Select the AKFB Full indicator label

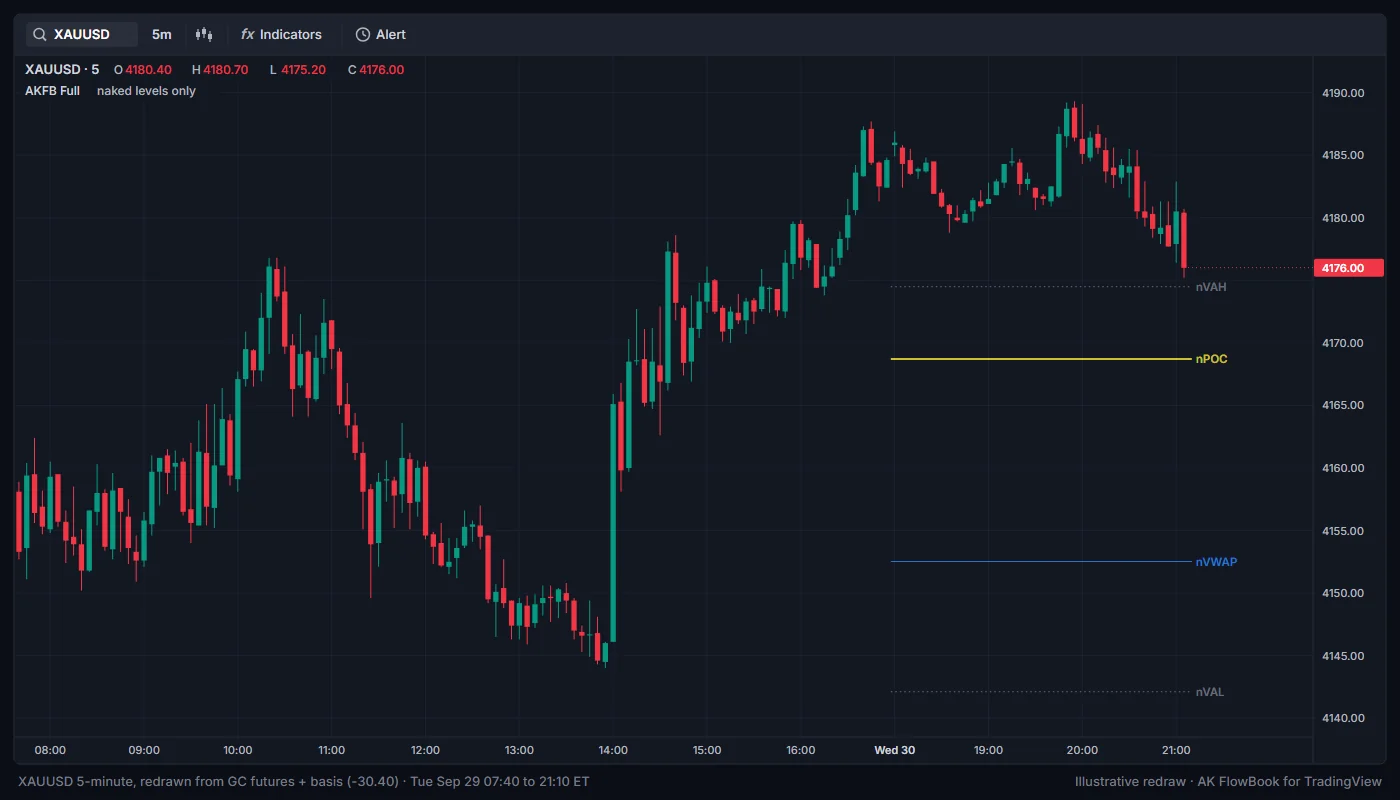click(53, 91)
